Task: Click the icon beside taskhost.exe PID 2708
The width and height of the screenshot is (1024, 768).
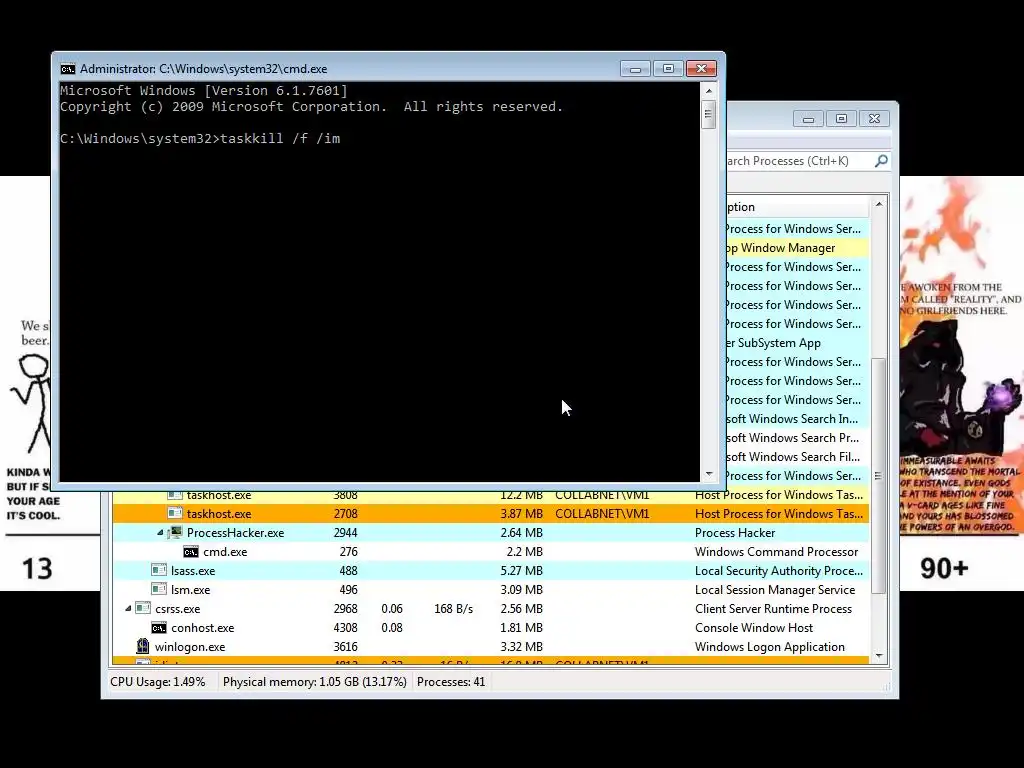Action: (x=174, y=513)
